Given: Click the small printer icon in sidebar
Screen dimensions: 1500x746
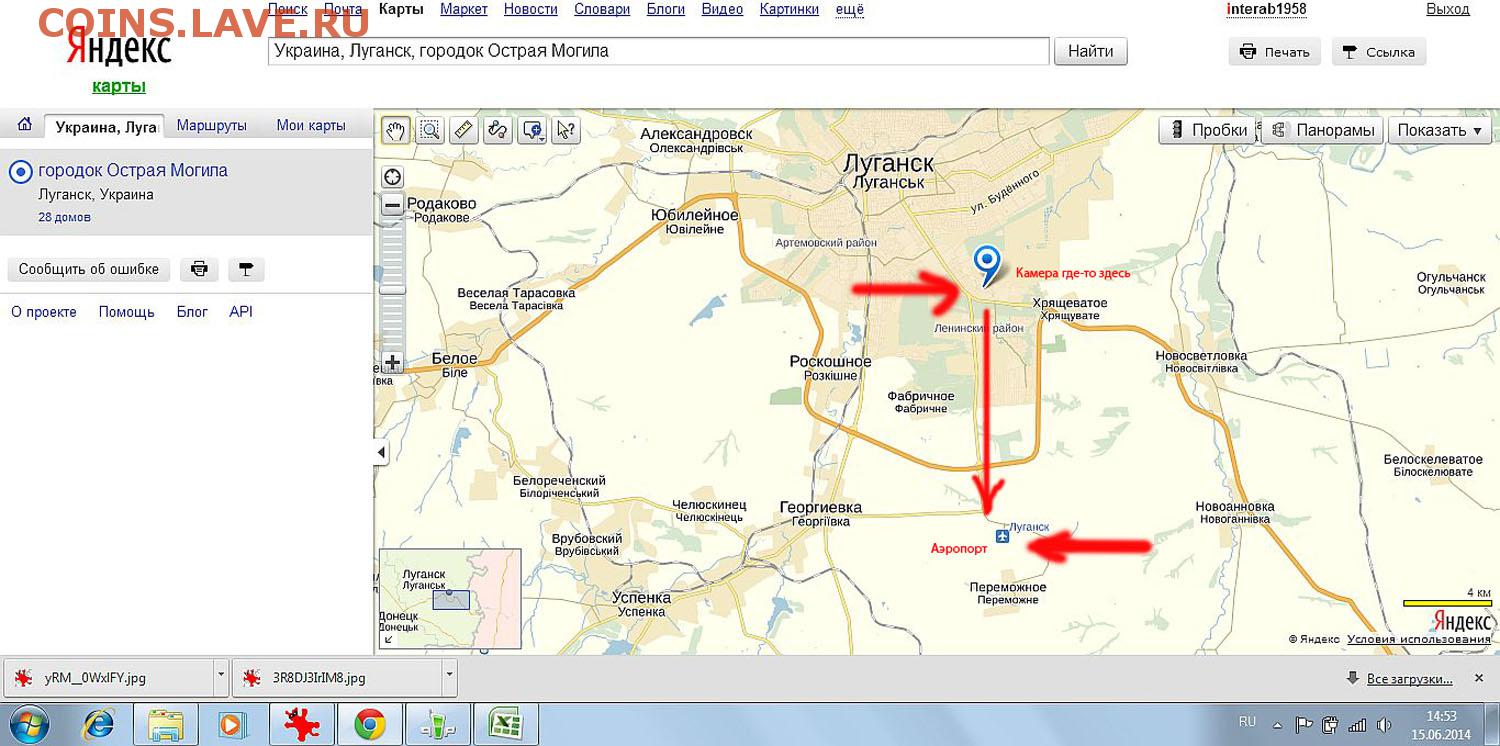Looking at the screenshot, I should tap(199, 269).
